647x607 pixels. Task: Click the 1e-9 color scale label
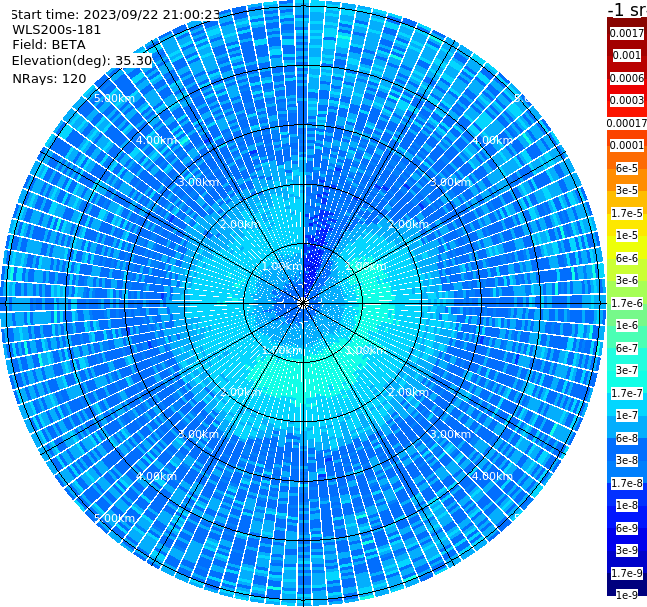tap(627, 595)
